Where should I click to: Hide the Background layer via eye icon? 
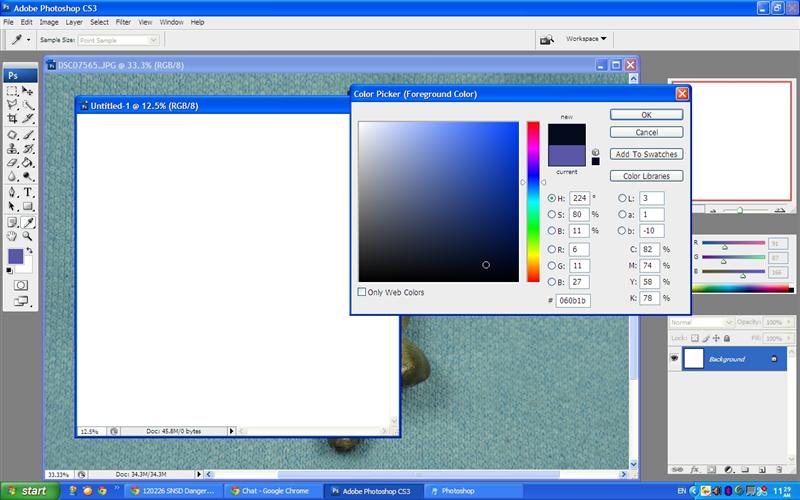pos(674,359)
